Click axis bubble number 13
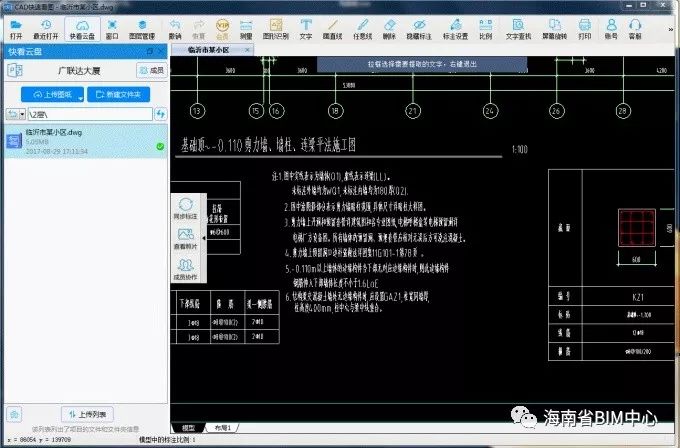The height and width of the screenshot is (448, 680). pyautogui.click(x=197, y=111)
